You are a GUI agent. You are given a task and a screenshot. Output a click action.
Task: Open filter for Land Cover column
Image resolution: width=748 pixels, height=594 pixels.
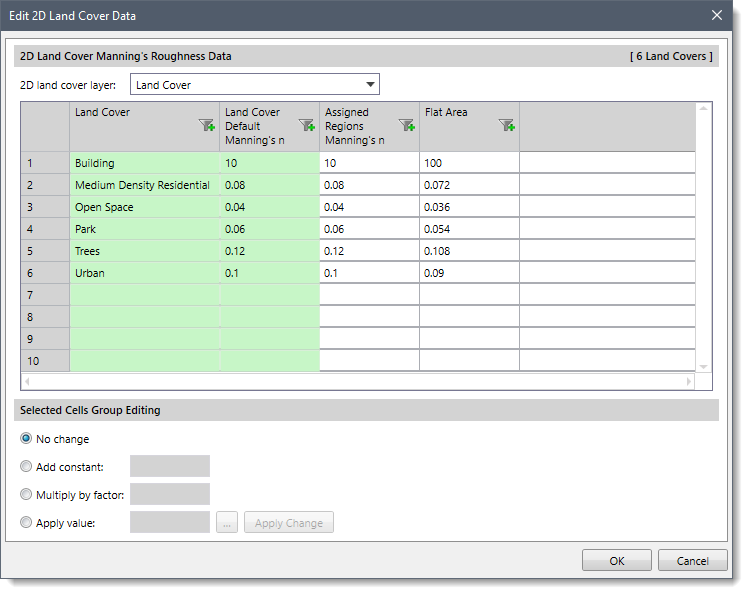click(x=207, y=125)
